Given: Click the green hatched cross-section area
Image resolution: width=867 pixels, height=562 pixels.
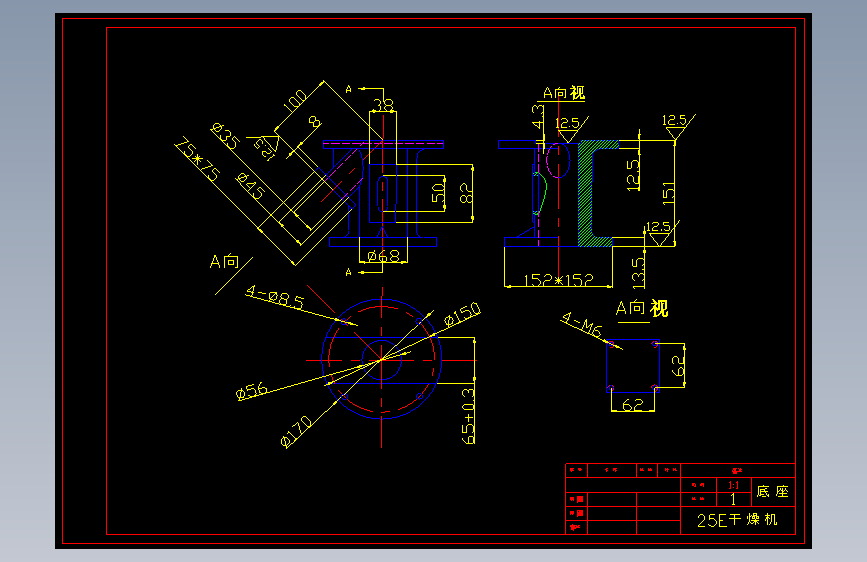Looking at the screenshot, I should (586, 194).
